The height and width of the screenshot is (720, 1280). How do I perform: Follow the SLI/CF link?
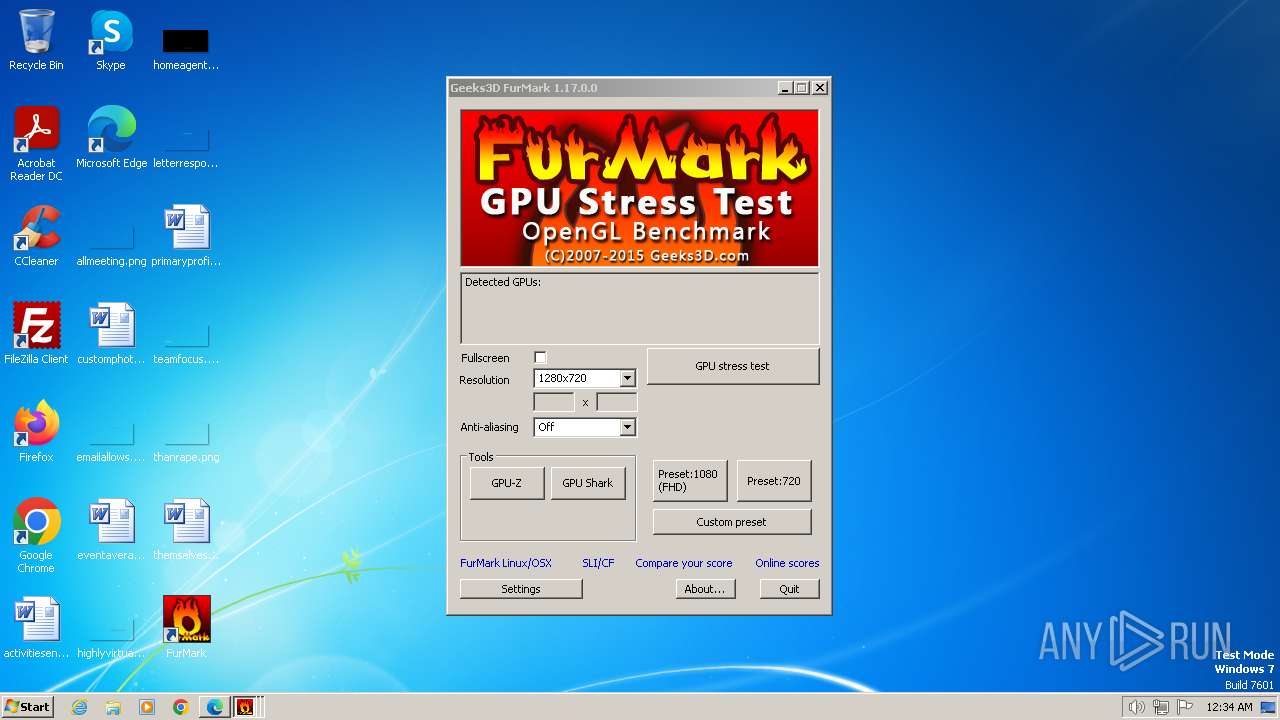point(598,563)
